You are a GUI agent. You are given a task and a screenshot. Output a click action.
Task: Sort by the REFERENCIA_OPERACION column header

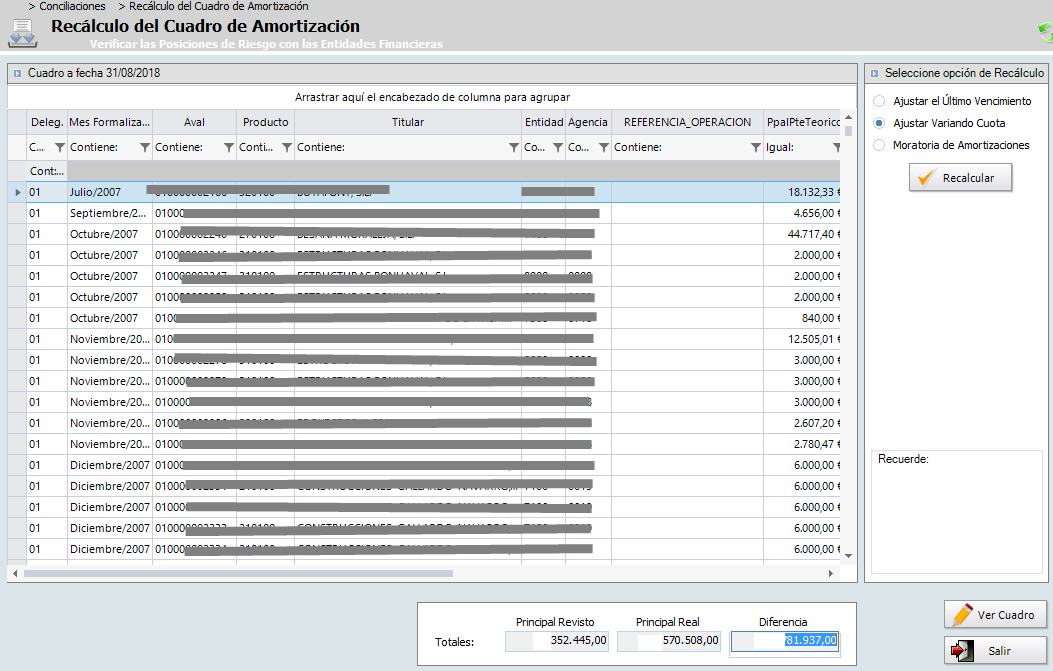(x=688, y=122)
